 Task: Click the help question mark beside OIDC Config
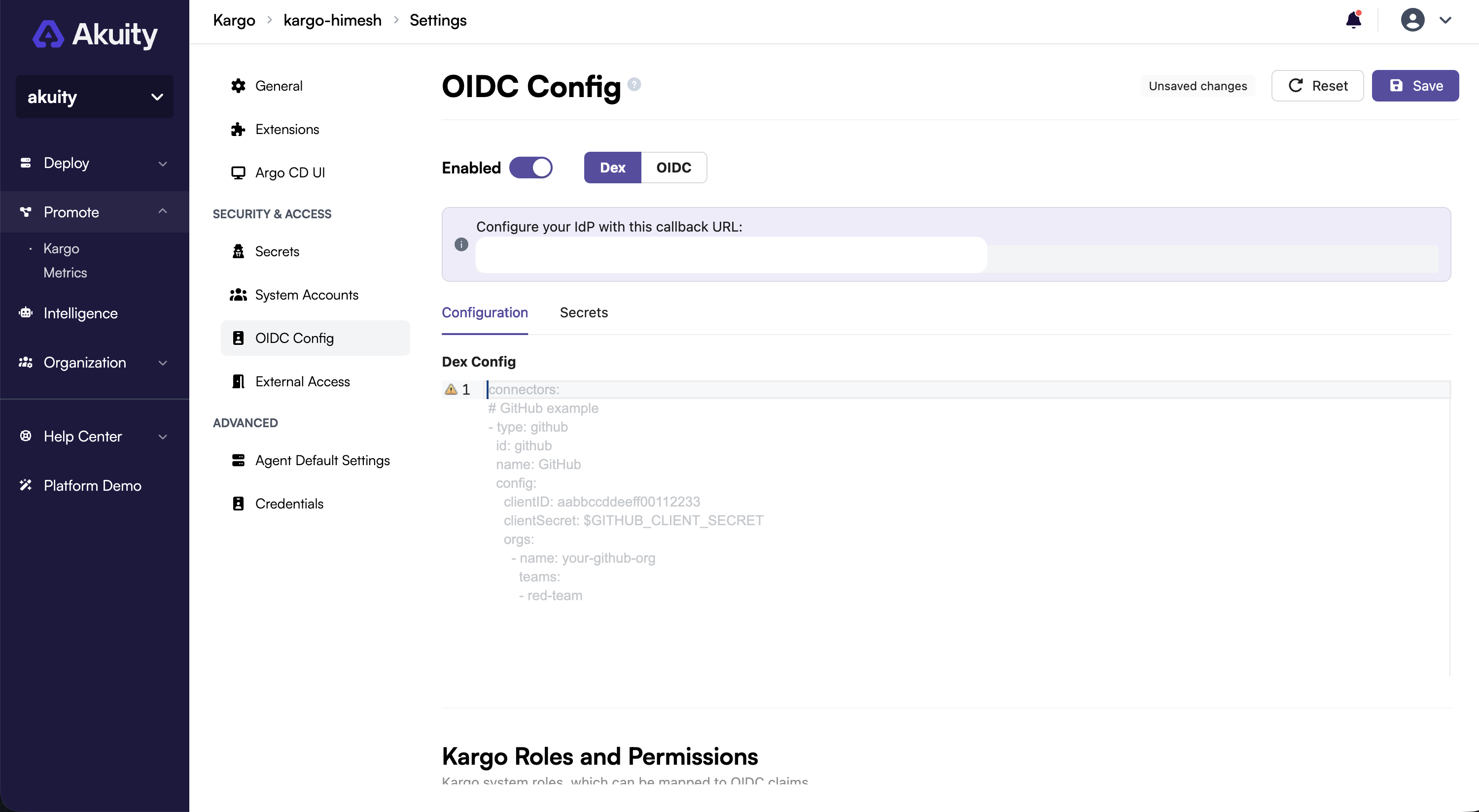pos(634,84)
